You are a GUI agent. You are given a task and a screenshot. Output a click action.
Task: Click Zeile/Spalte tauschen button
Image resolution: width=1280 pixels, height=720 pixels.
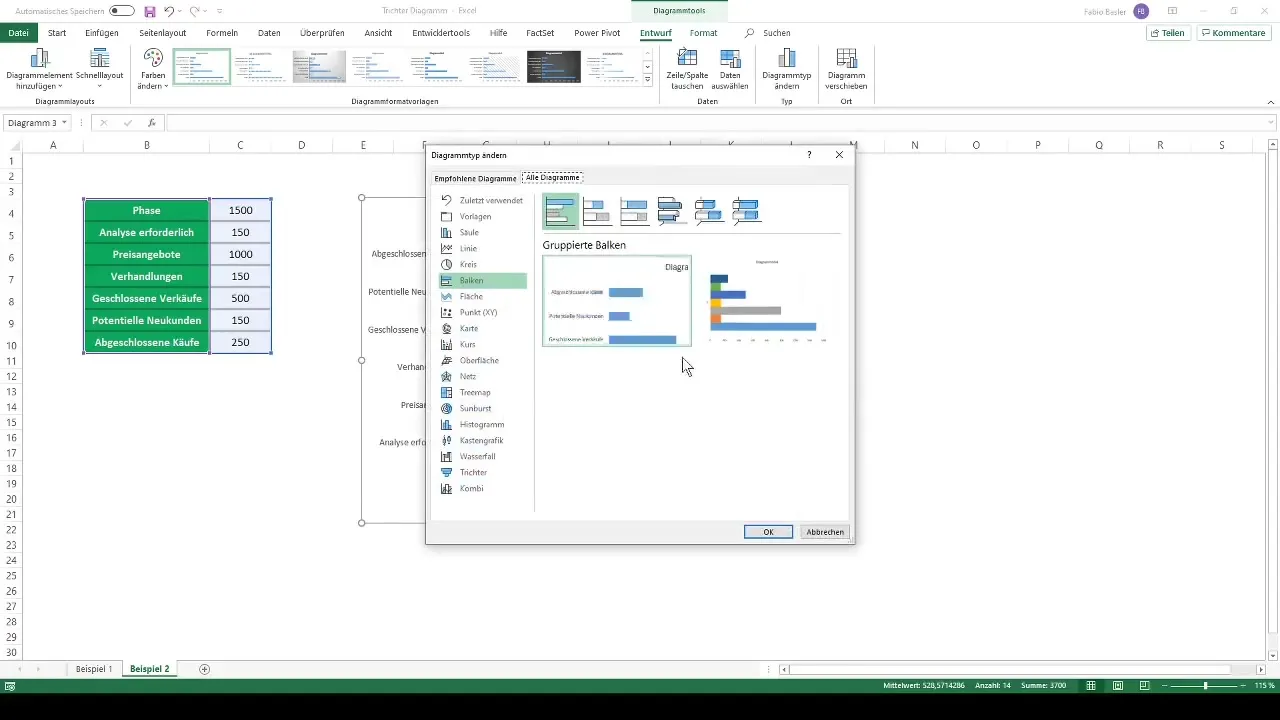tap(687, 69)
